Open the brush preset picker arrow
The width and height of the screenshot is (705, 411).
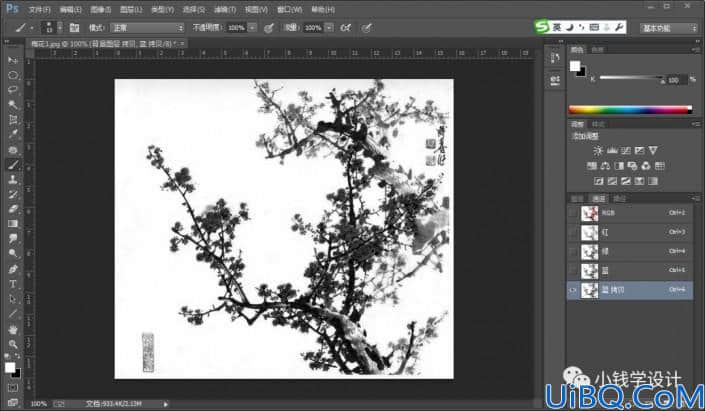[x=60, y=28]
